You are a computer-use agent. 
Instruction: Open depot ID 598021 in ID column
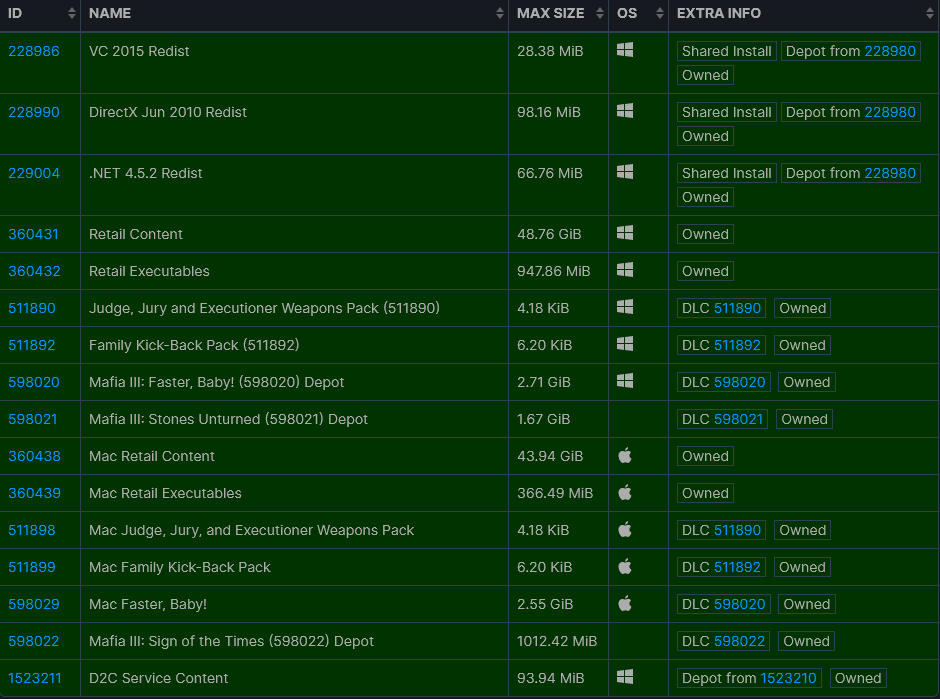coord(33,420)
